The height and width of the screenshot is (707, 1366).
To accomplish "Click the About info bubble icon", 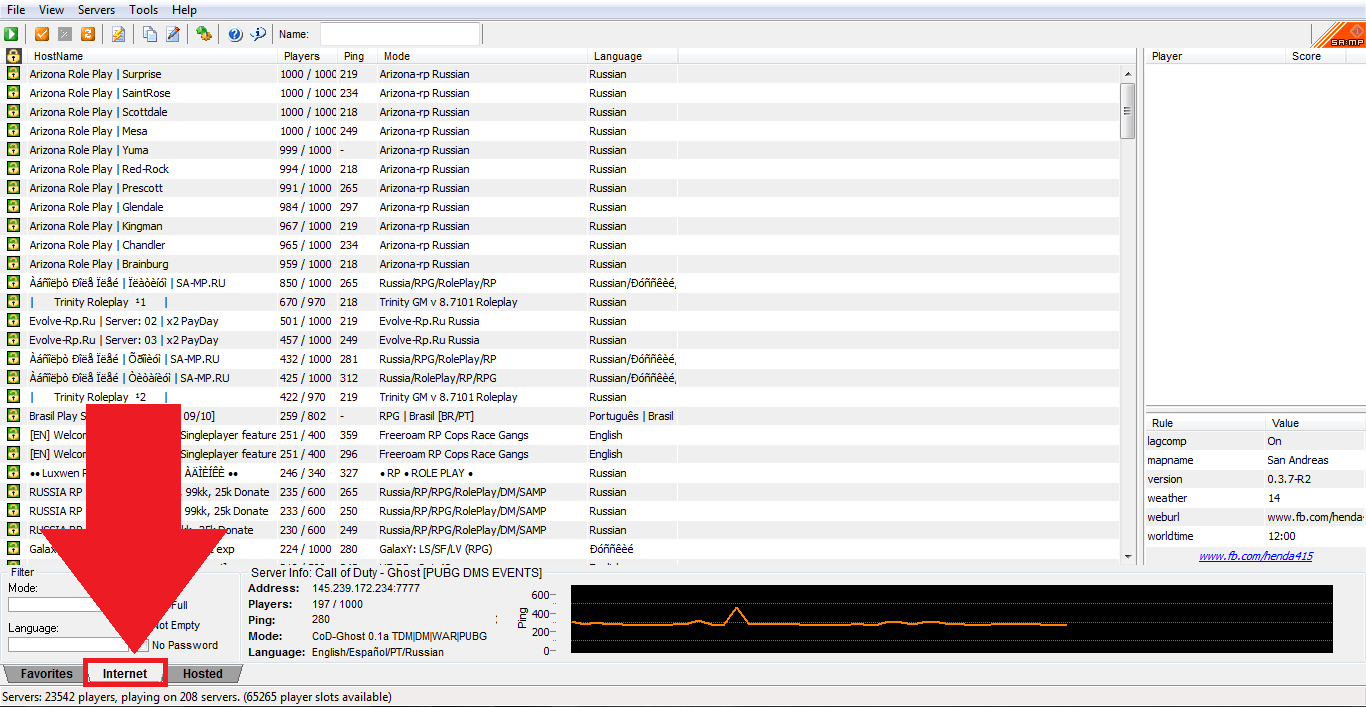I will [x=258, y=34].
